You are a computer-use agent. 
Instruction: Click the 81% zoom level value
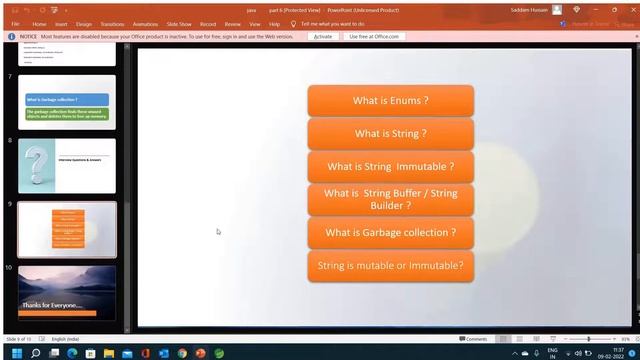tap(625, 339)
